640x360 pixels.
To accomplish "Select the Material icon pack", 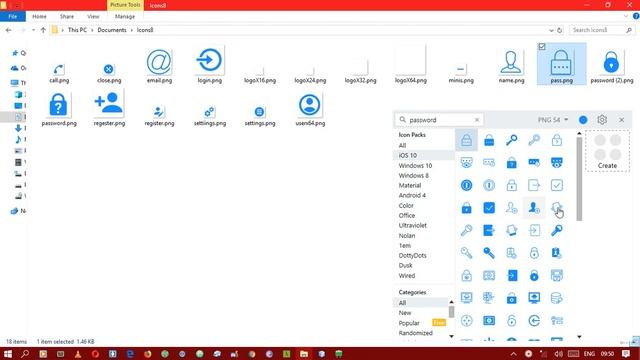I will coord(410,185).
